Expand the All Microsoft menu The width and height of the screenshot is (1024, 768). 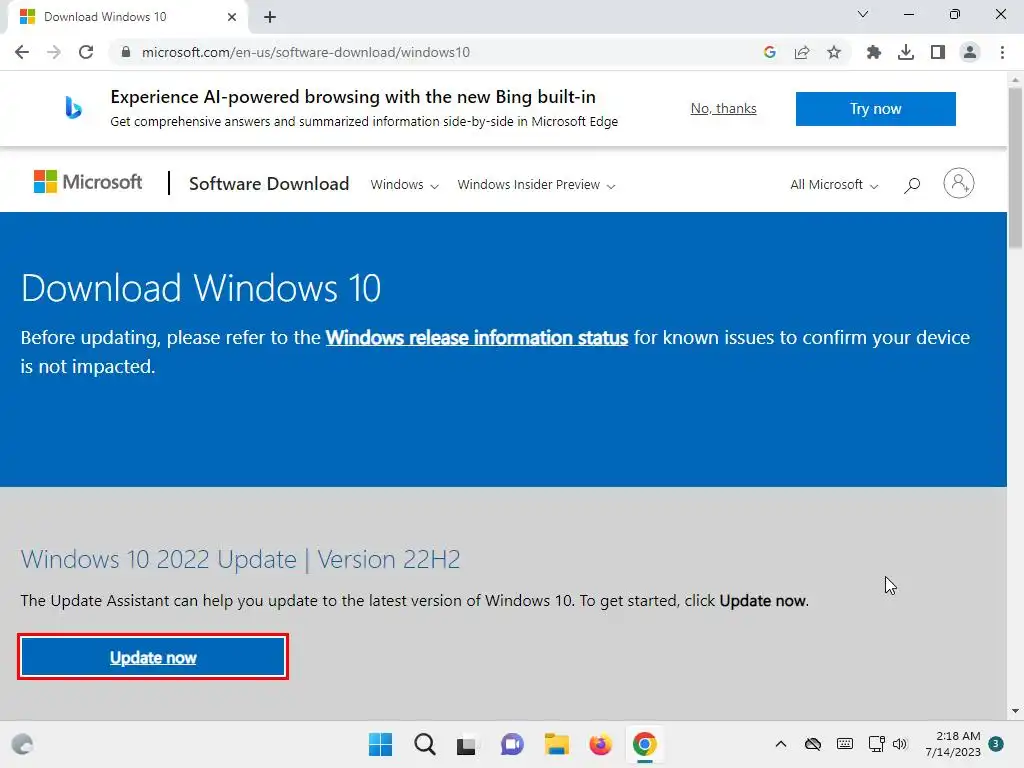(x=834, y=185)
